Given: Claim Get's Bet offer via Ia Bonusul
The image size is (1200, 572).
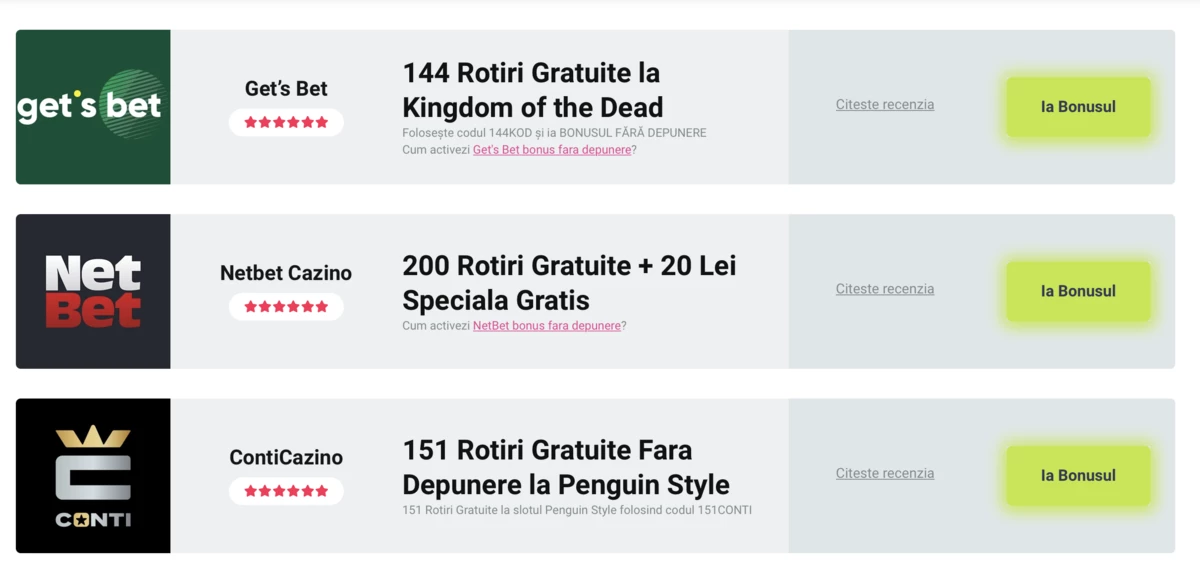Looking at the screenshot, I should pyautogui.click(x=1078, y=107).
